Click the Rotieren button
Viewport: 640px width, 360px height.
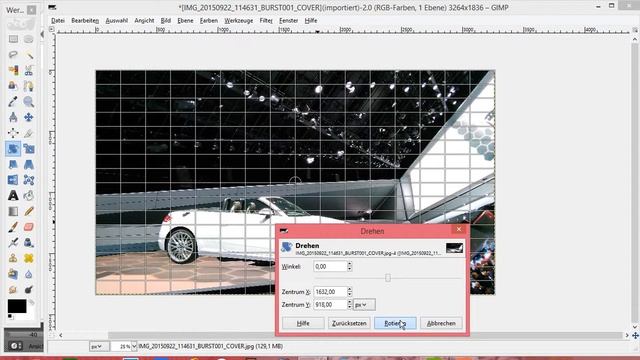(x=395, y=323)
